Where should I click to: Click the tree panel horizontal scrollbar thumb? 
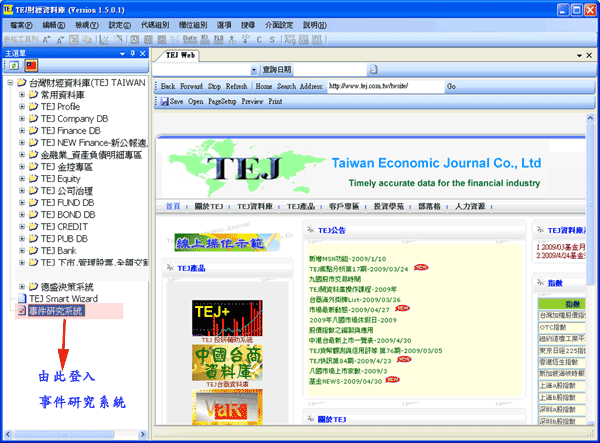pyautogui.click(x=64, y=434)
